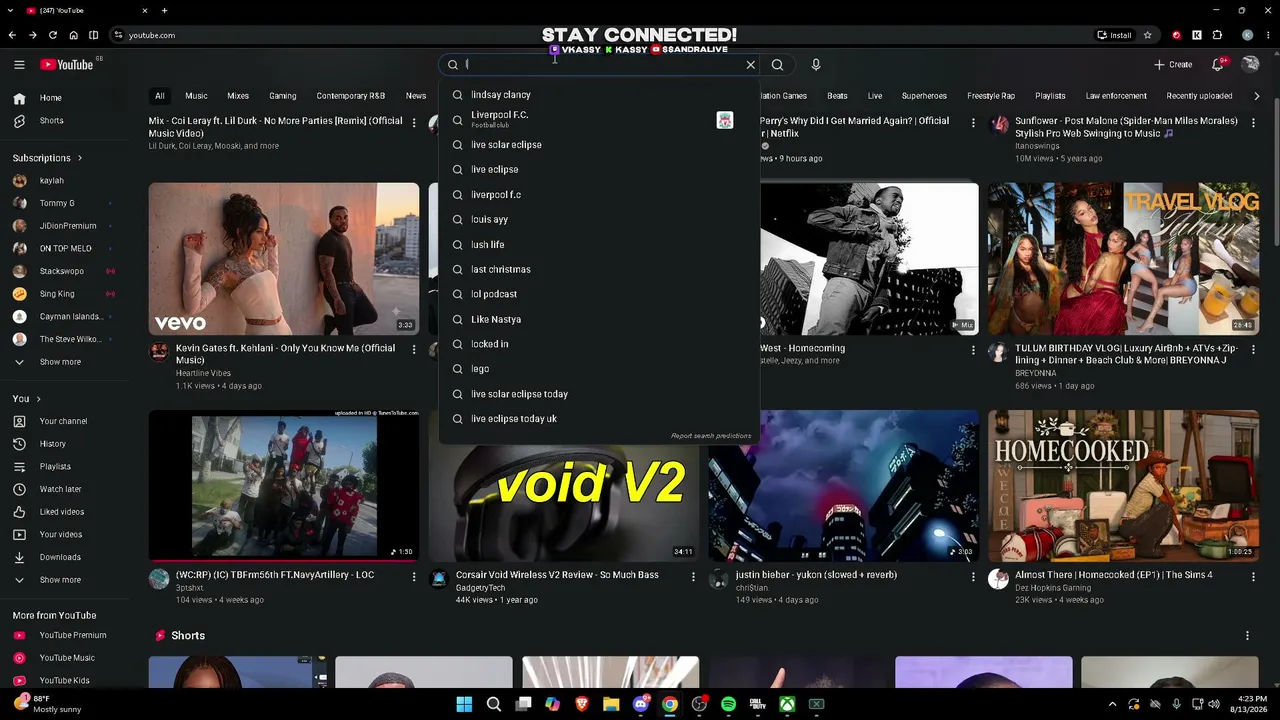Open the account avatar menu
This screenshot has height=720, width=1280.
tap(1250, 65)
